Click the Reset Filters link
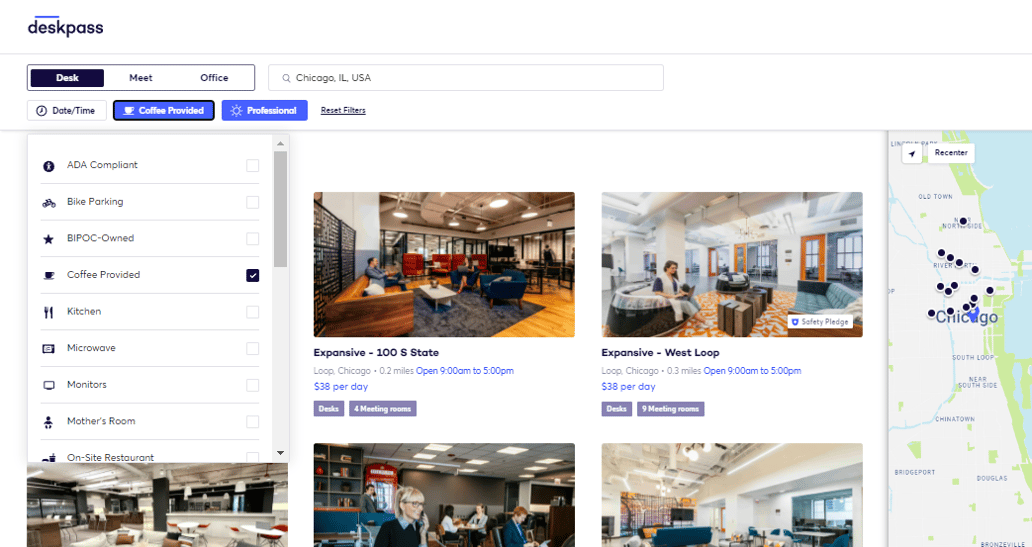Viewport: 1032px width, 547px height. point(343,111)
